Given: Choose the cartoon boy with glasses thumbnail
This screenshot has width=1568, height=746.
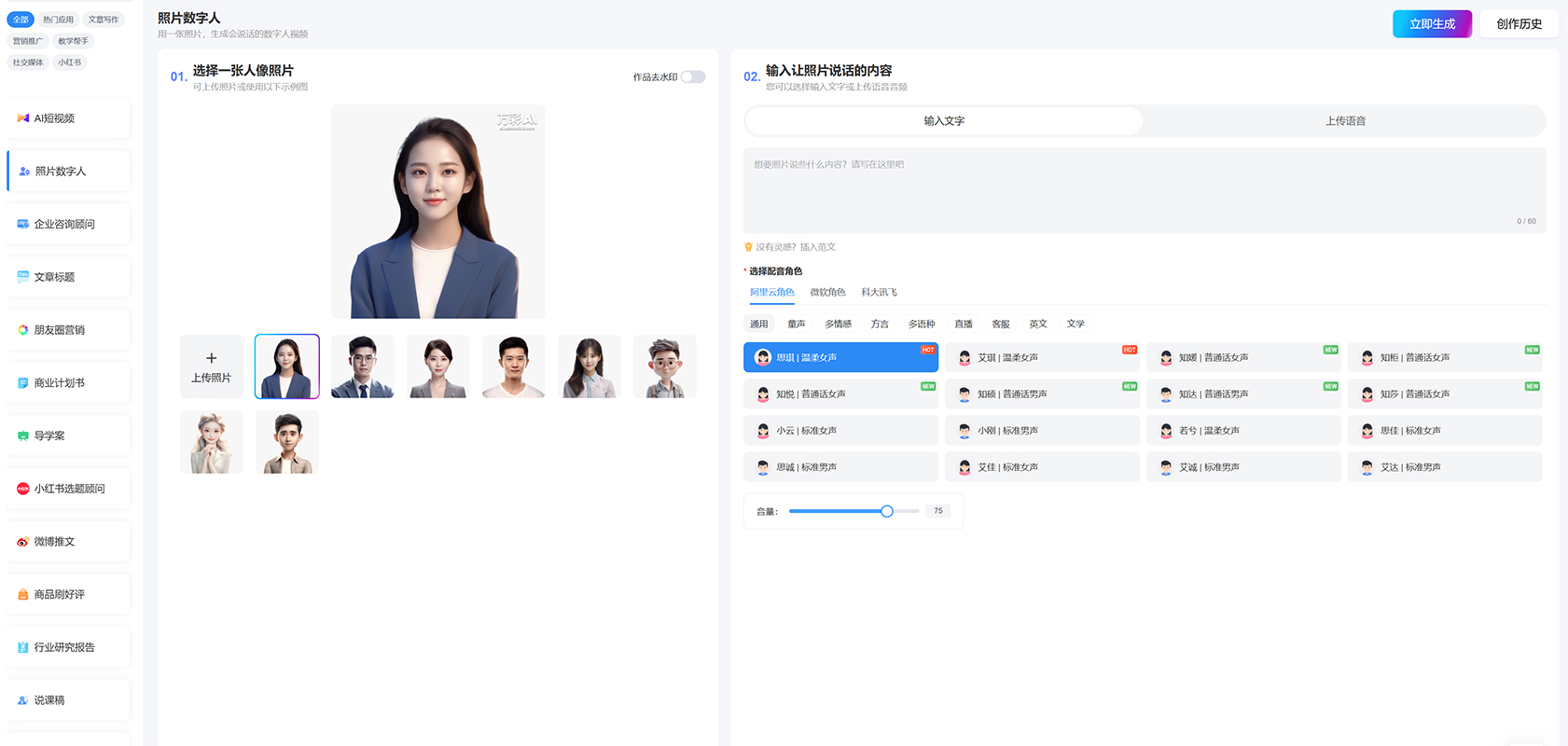Looking at the screenshot, I should (x=665, y=366).
